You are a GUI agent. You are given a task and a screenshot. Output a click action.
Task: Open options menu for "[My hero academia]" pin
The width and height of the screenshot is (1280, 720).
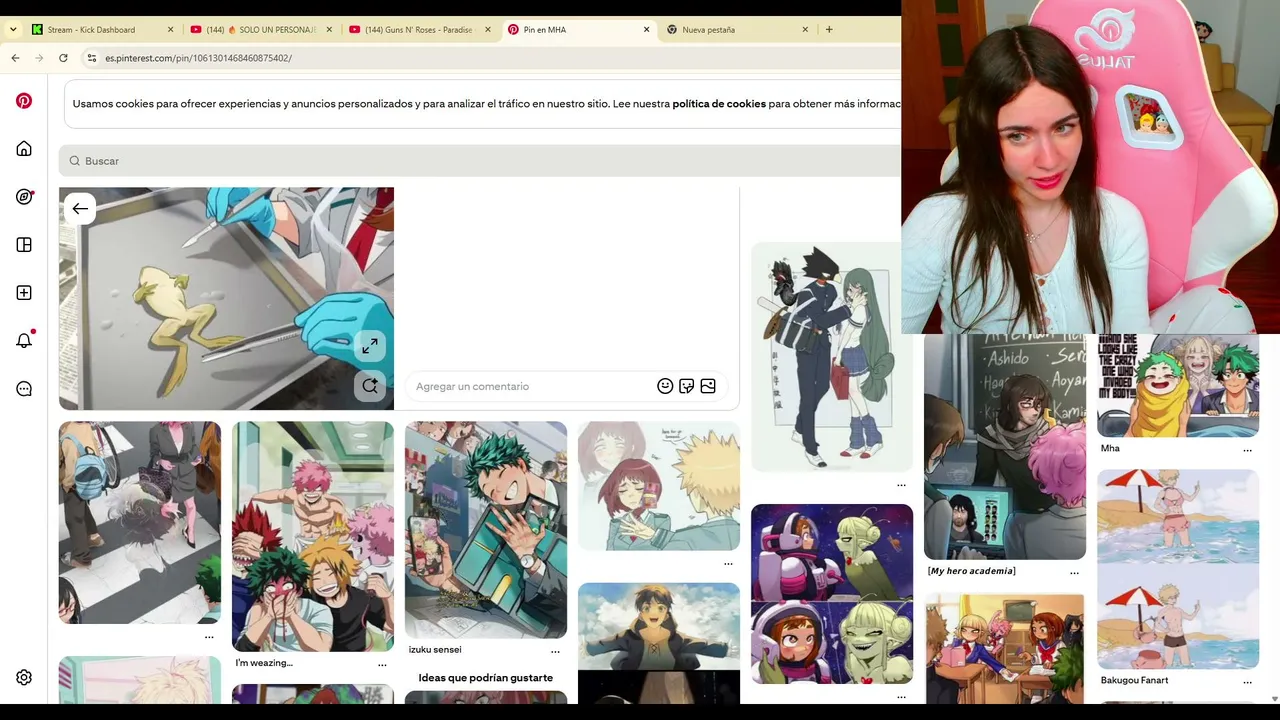(1074, 573)
